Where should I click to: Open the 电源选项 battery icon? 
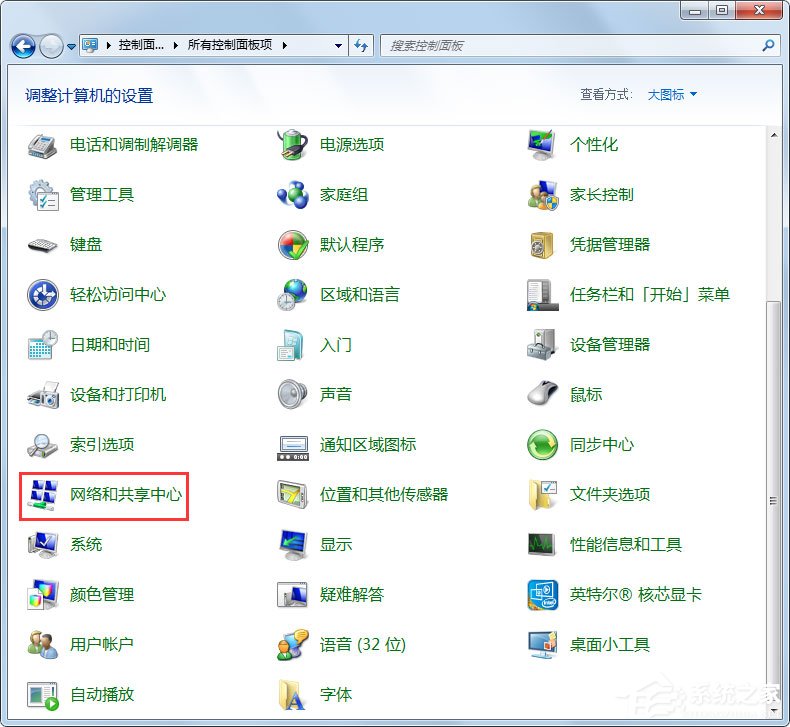click(x=292, y=145)
